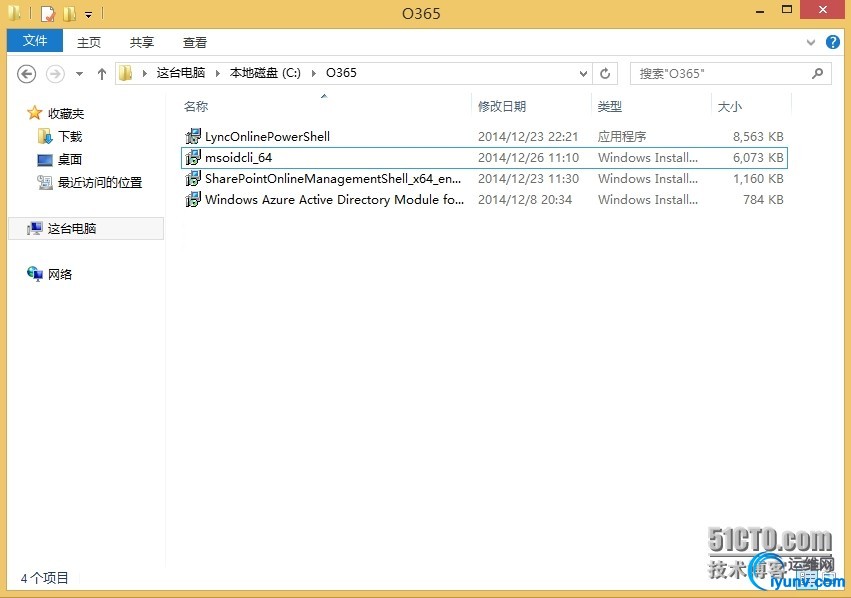Open the File (文件) ribbon tab
This screenshot has width=851, height=598.
[35, 41]
